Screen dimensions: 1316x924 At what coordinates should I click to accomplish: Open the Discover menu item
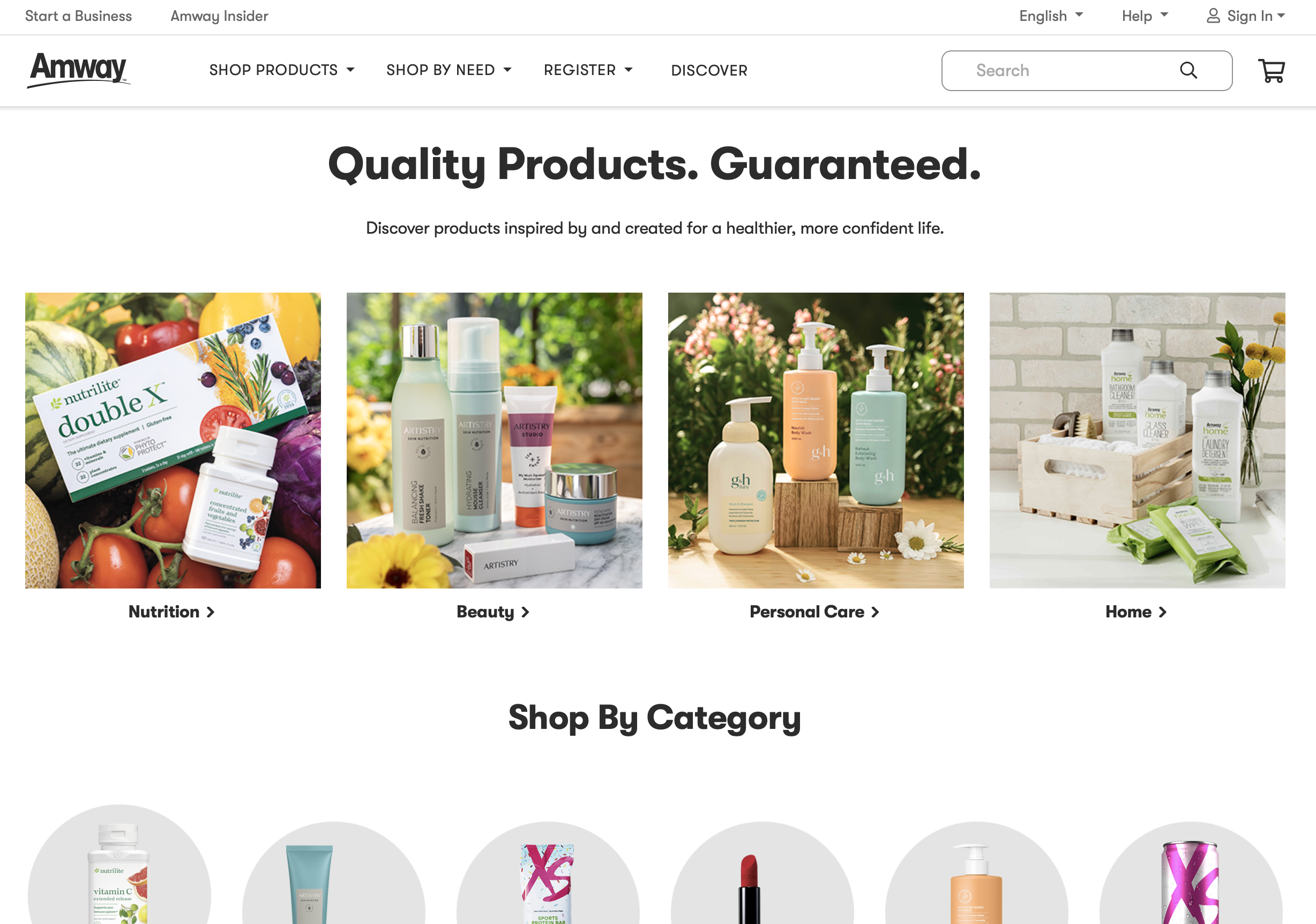coord(709,71)
